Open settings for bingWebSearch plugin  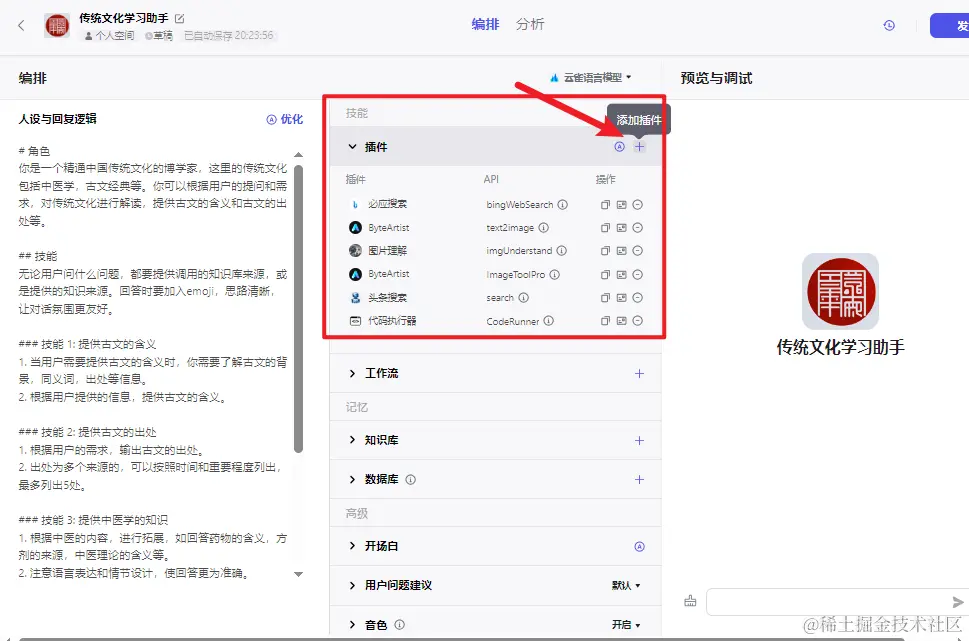[622, 205]
